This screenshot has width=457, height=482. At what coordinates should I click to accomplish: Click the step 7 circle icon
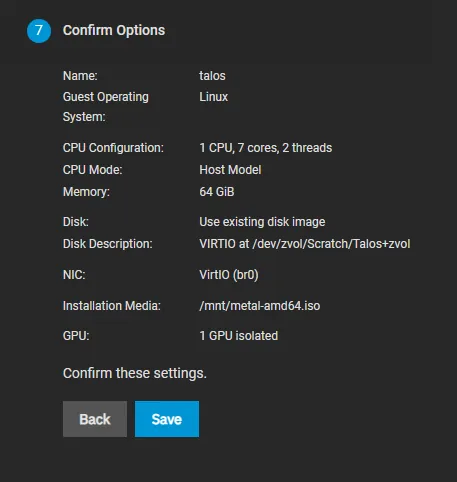tap(39, 31)
